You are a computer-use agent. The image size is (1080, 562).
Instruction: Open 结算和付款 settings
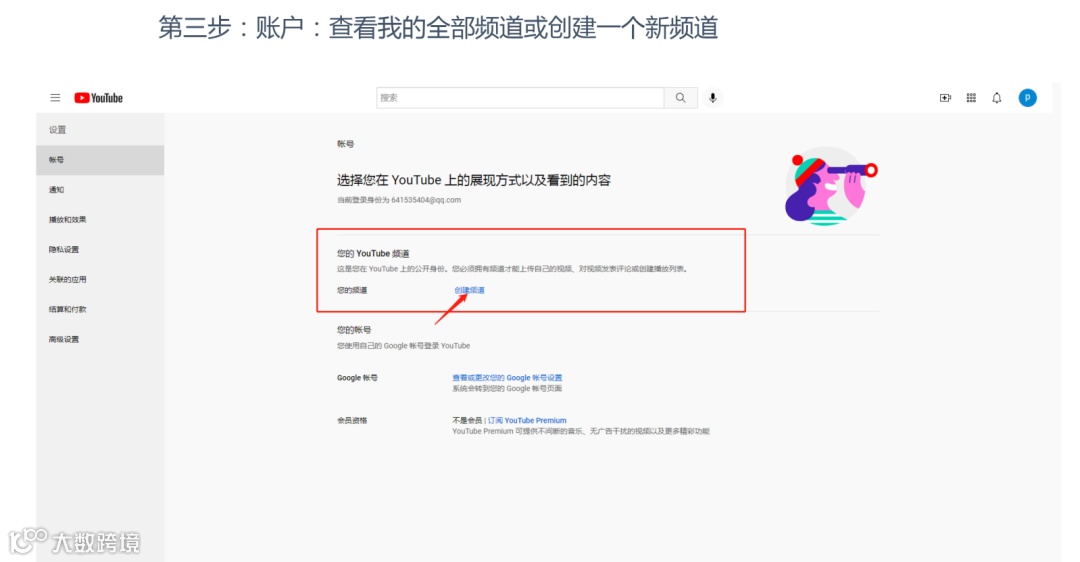100,309
